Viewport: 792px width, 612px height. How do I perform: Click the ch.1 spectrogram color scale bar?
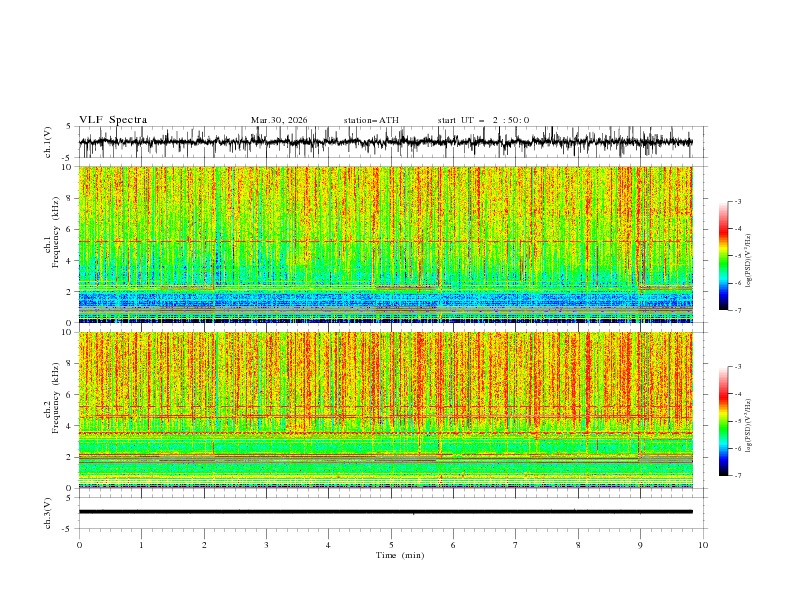(723, 256)
